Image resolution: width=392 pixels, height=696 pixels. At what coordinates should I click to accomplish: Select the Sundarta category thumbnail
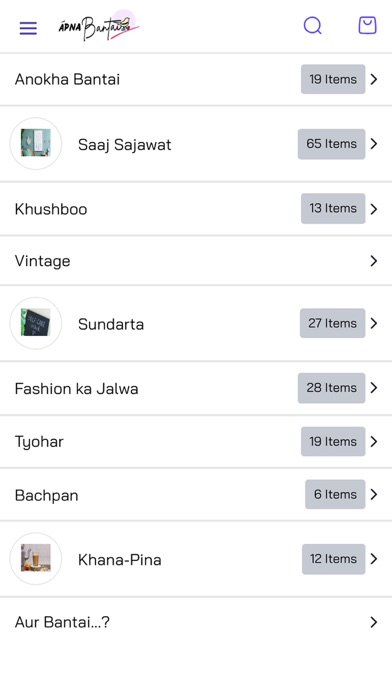point(36,323)
